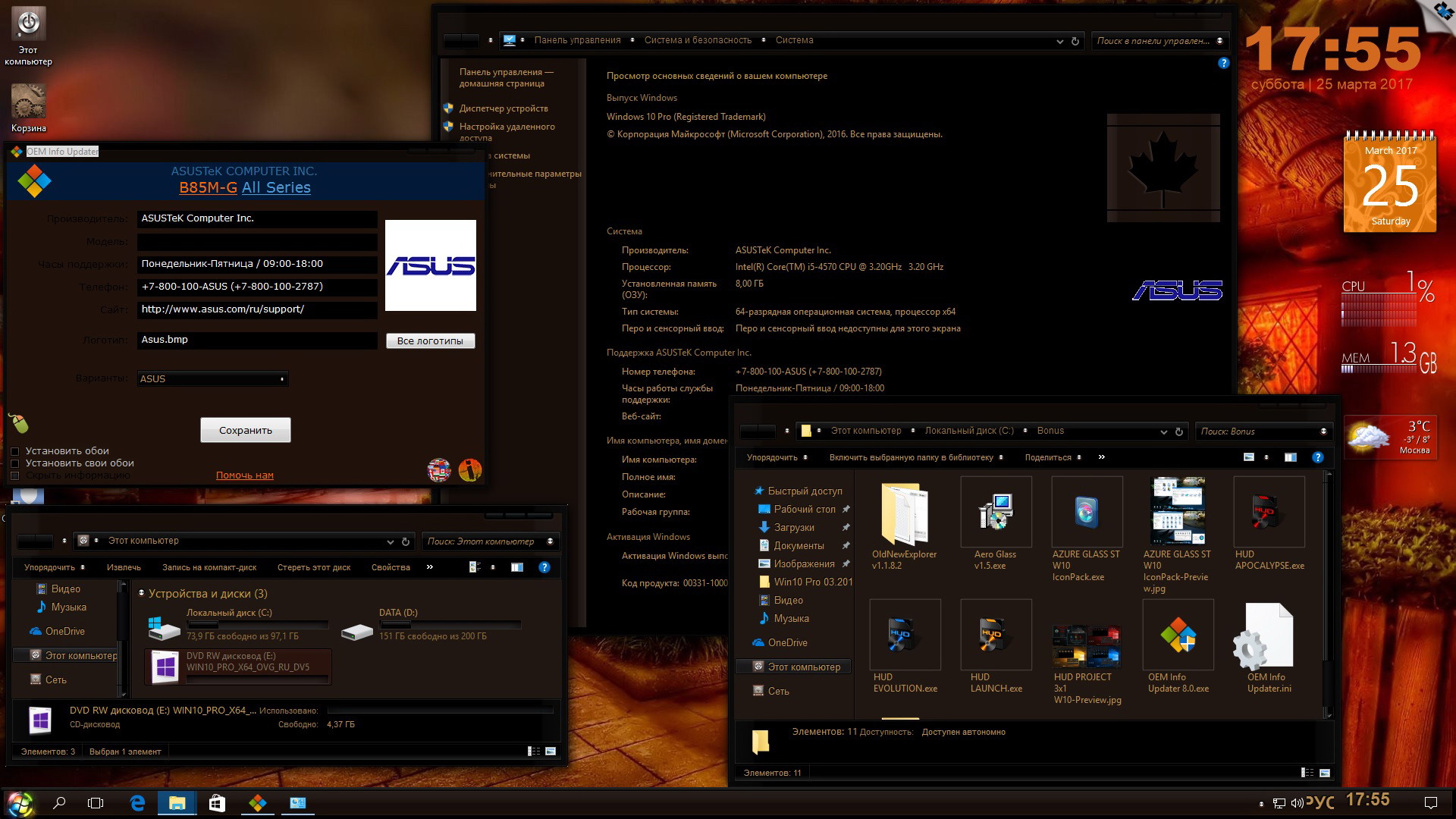Open the Store icon on the taskbar
The image size is (1456, 819).
click(x=217, y=803)
